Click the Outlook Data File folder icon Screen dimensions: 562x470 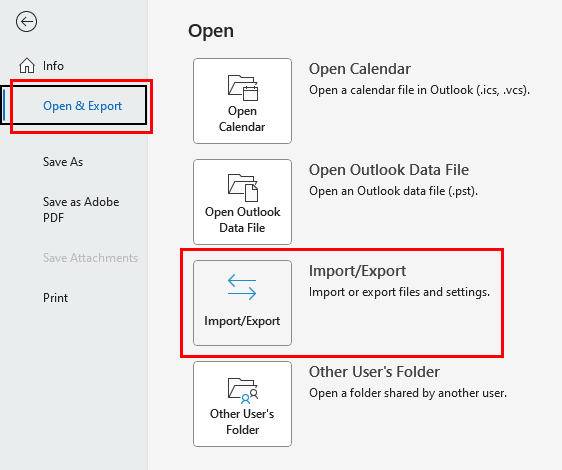(x=243, y=188)
